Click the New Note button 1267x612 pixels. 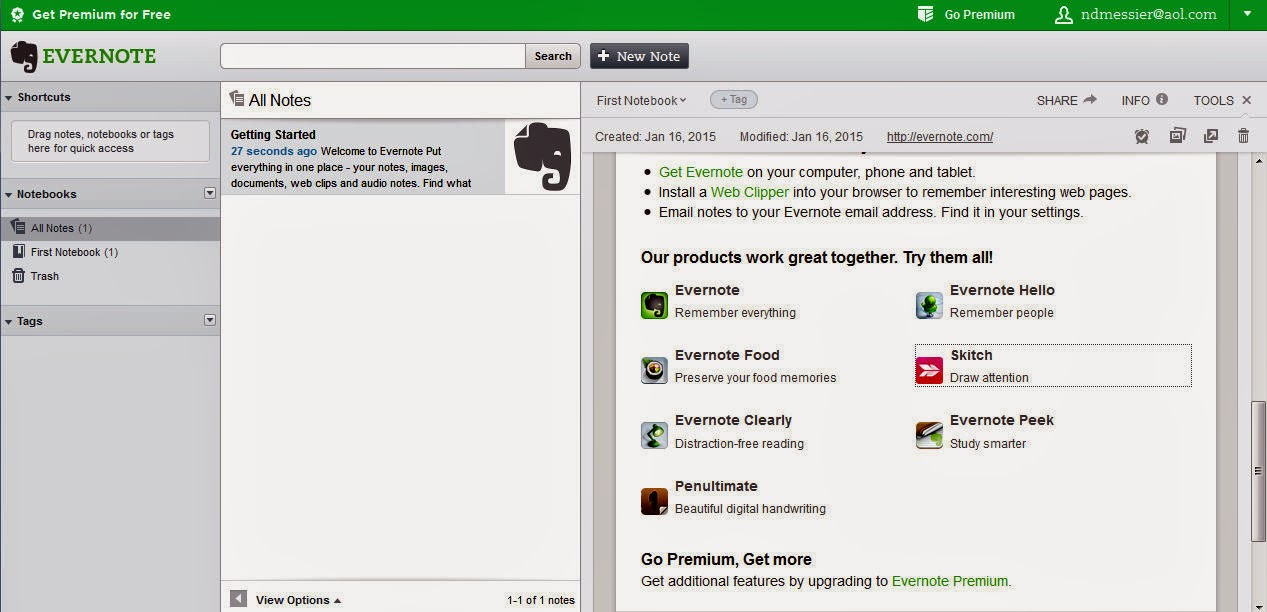639,56
